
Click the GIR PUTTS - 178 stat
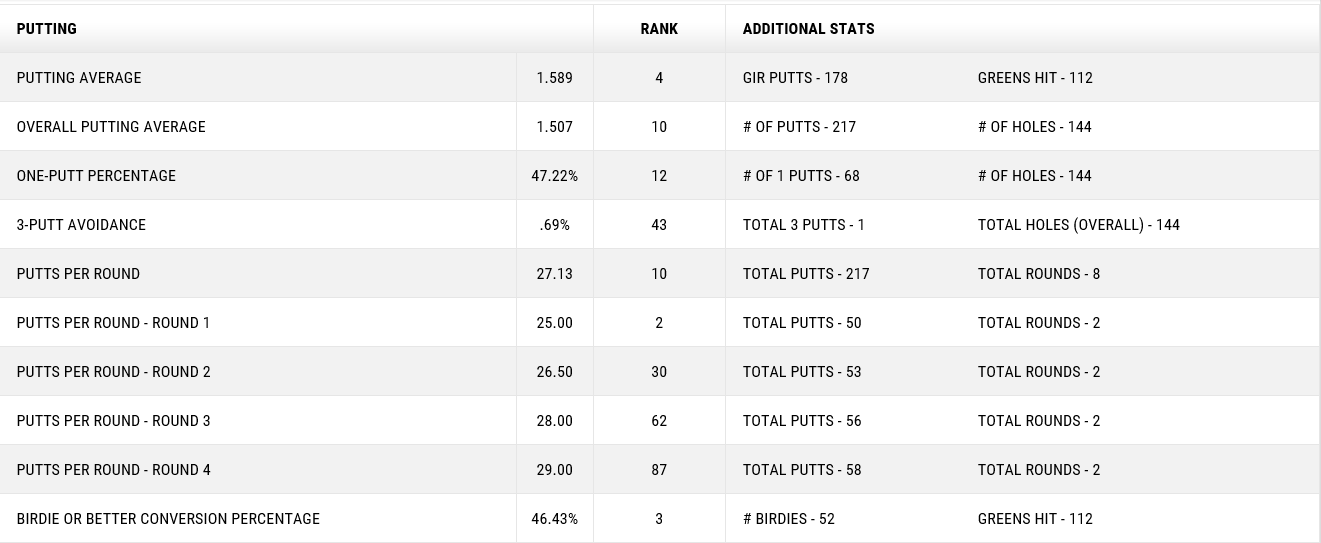tap(795, 78)
